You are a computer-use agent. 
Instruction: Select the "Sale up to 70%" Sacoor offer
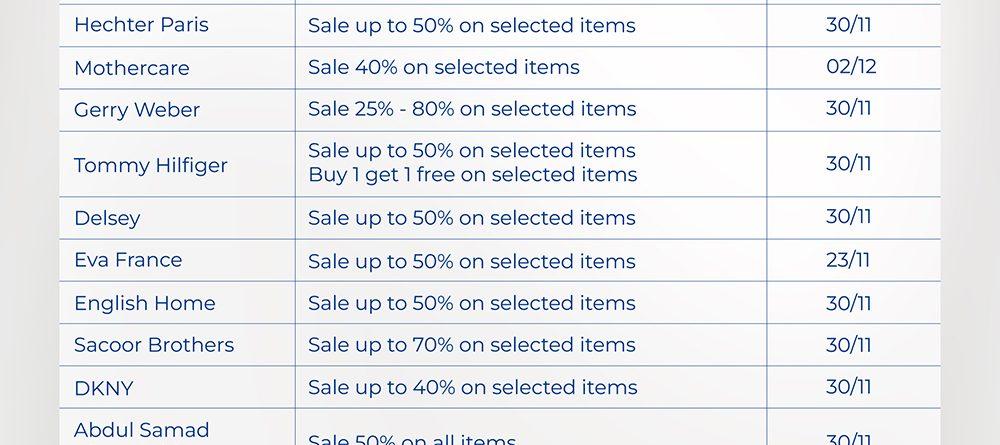(x=471, y=346)
